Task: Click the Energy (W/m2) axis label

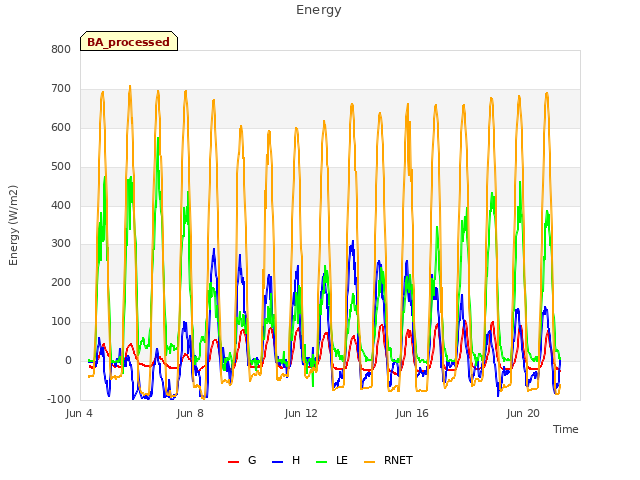Action: [13, 225]
